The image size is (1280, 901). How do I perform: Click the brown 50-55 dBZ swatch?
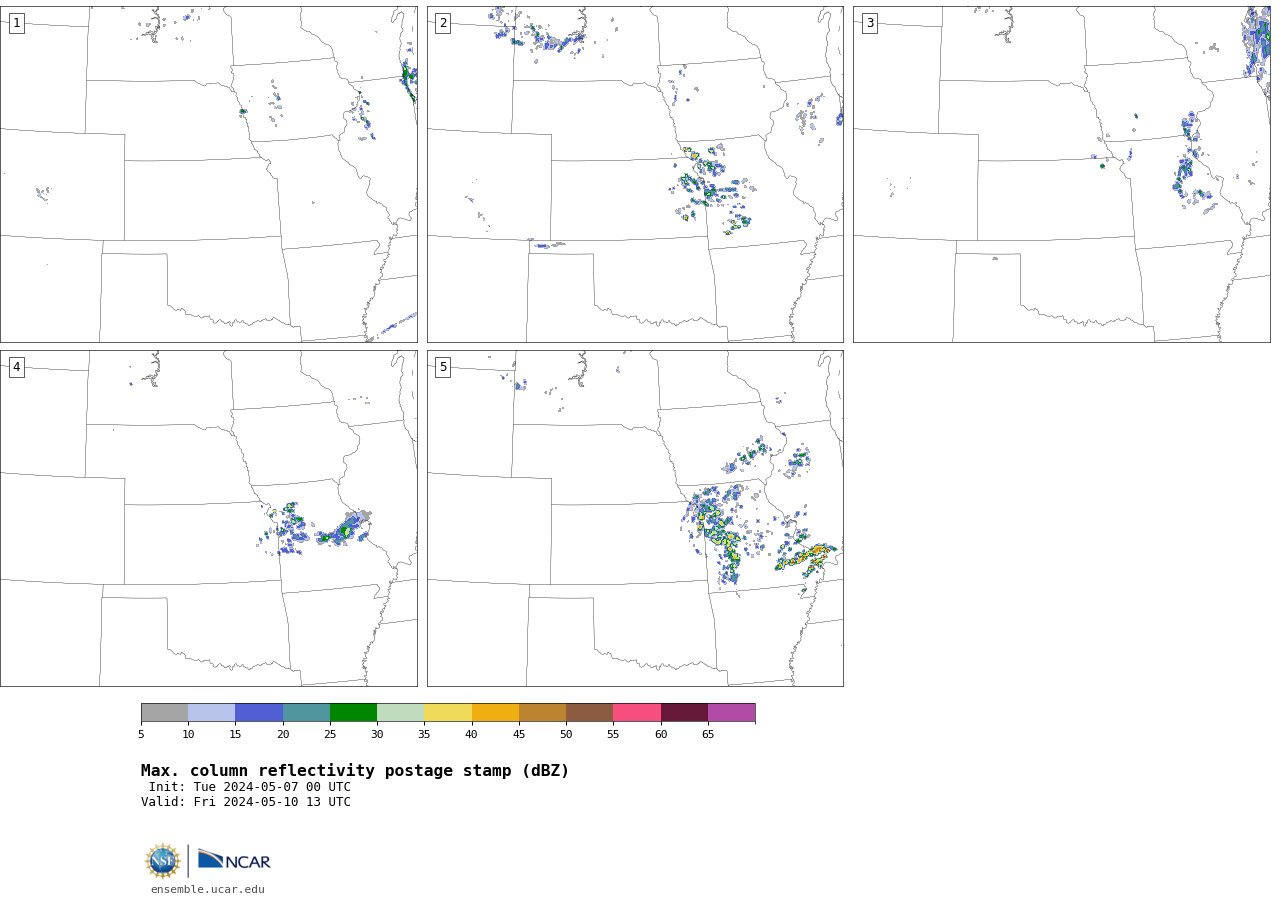(x=589, y=712)
